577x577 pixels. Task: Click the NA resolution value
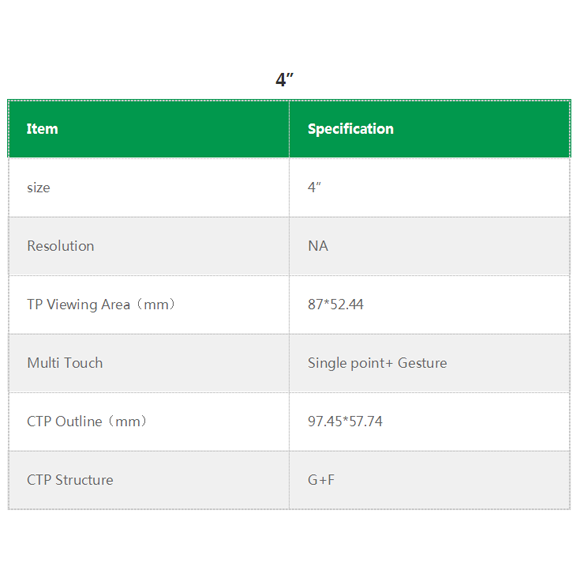[318, 246]
